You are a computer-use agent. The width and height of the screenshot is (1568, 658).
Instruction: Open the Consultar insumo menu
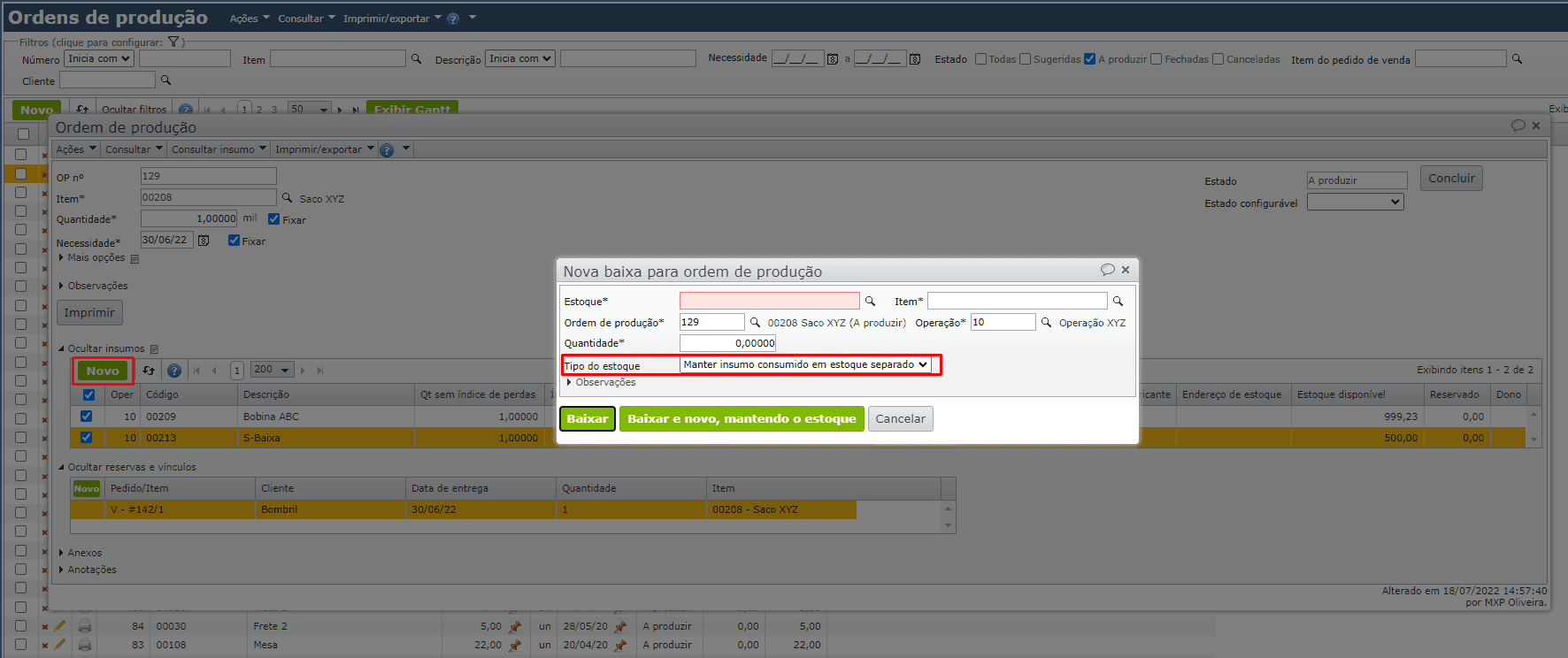click(219, 149)
